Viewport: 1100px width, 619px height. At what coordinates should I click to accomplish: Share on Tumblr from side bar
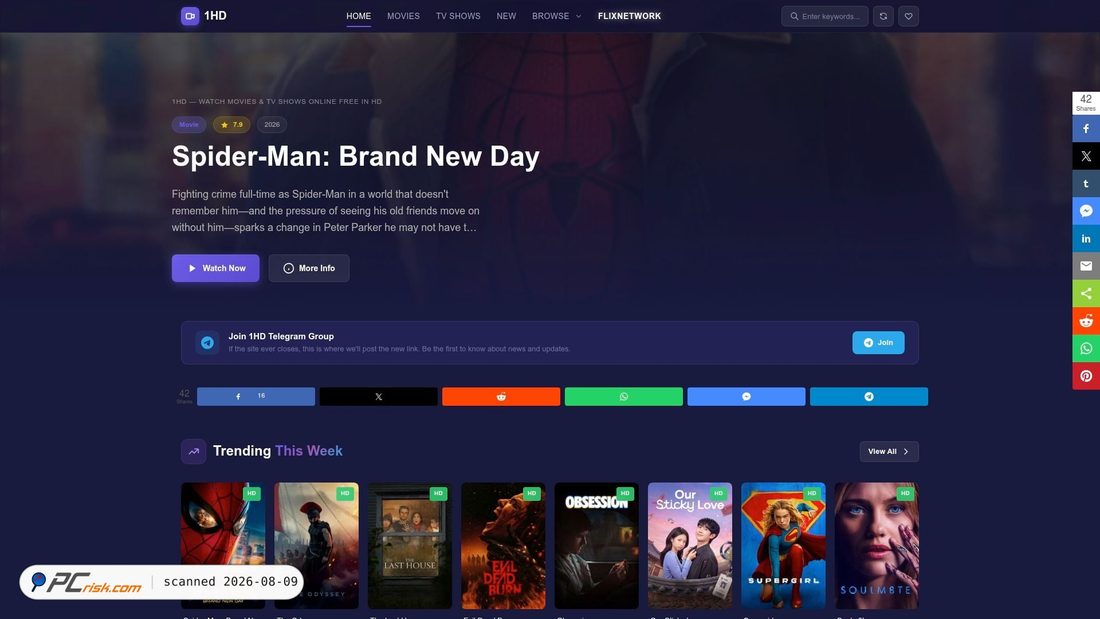[1086, 183]
